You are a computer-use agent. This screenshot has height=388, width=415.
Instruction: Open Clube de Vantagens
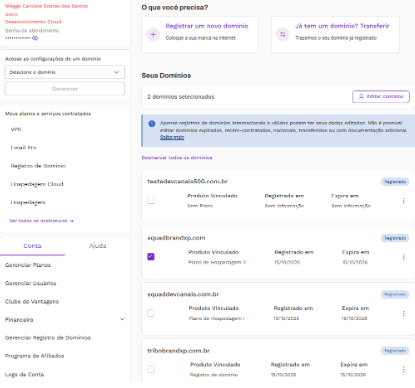32,301
